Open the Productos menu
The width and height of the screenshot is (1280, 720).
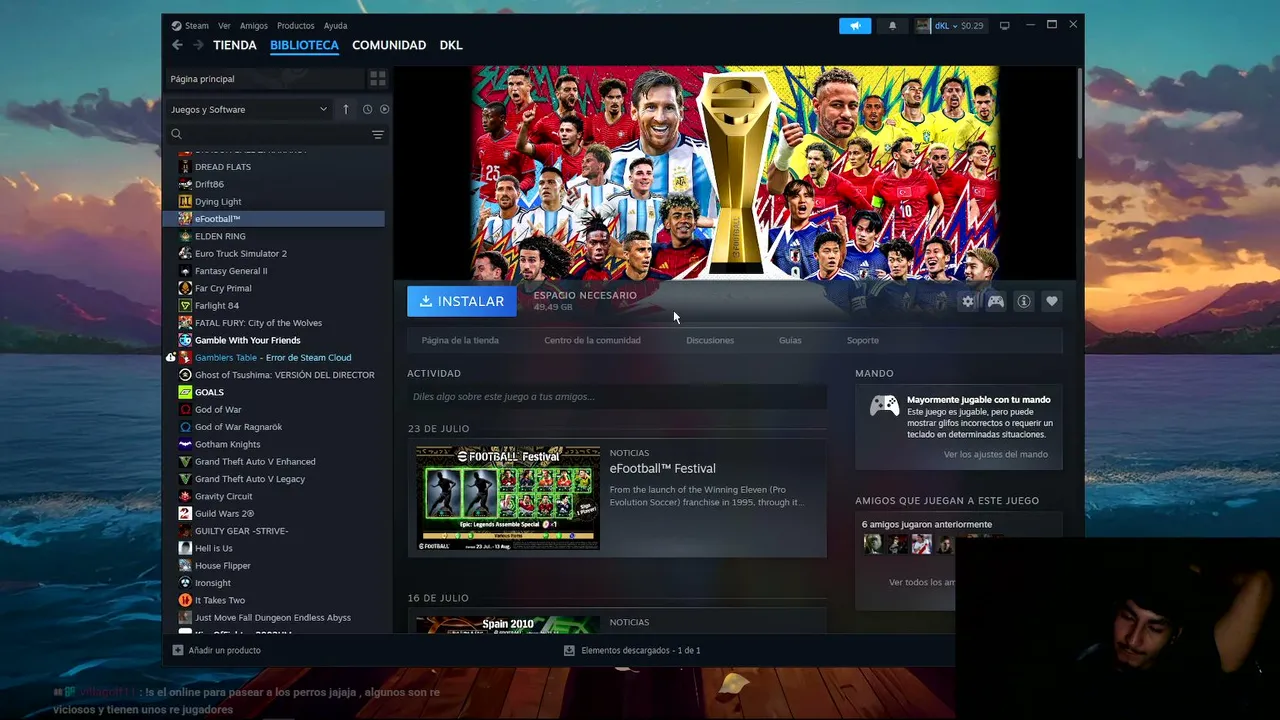(296, 26)
